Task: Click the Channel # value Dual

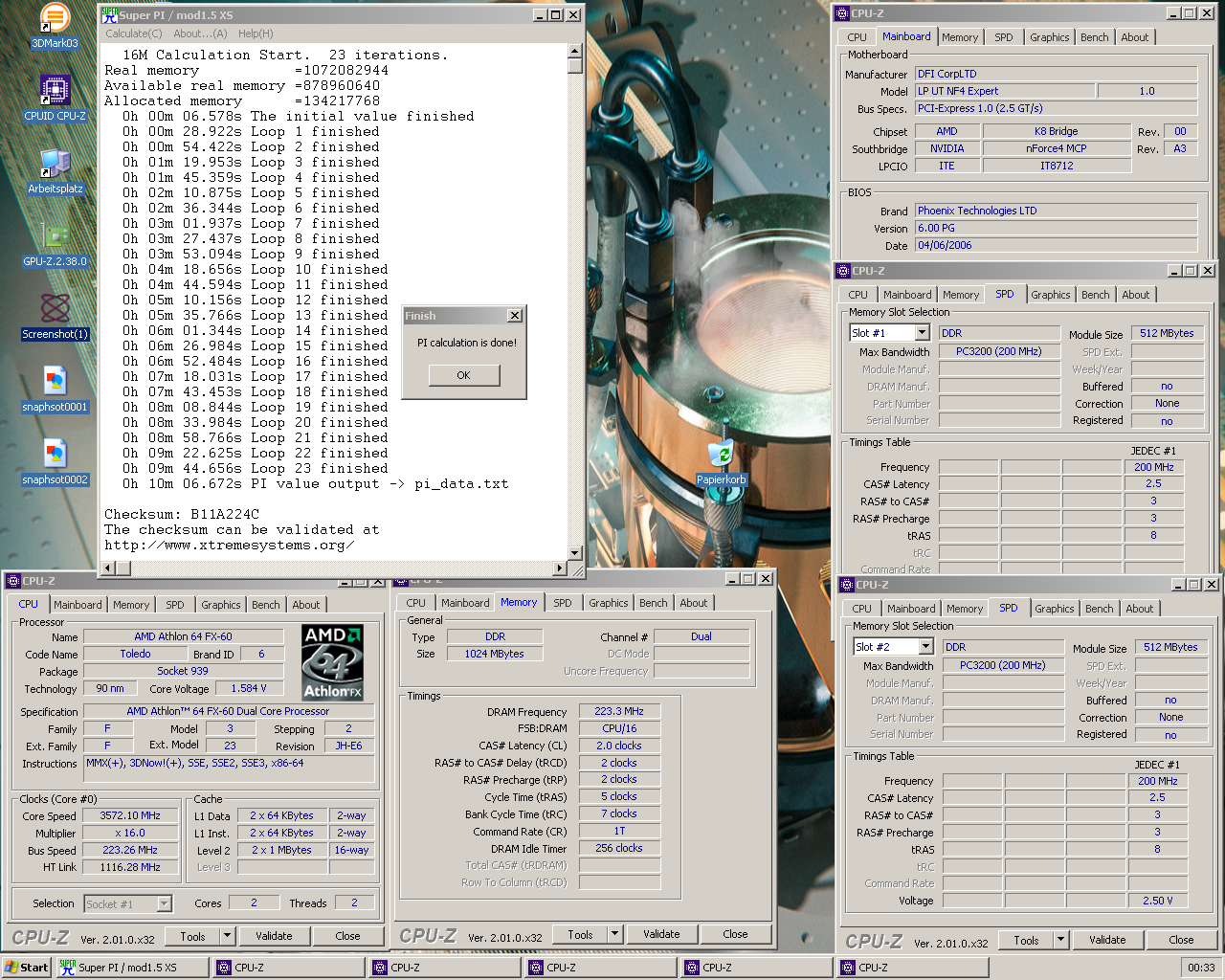Action: point(702,637)
